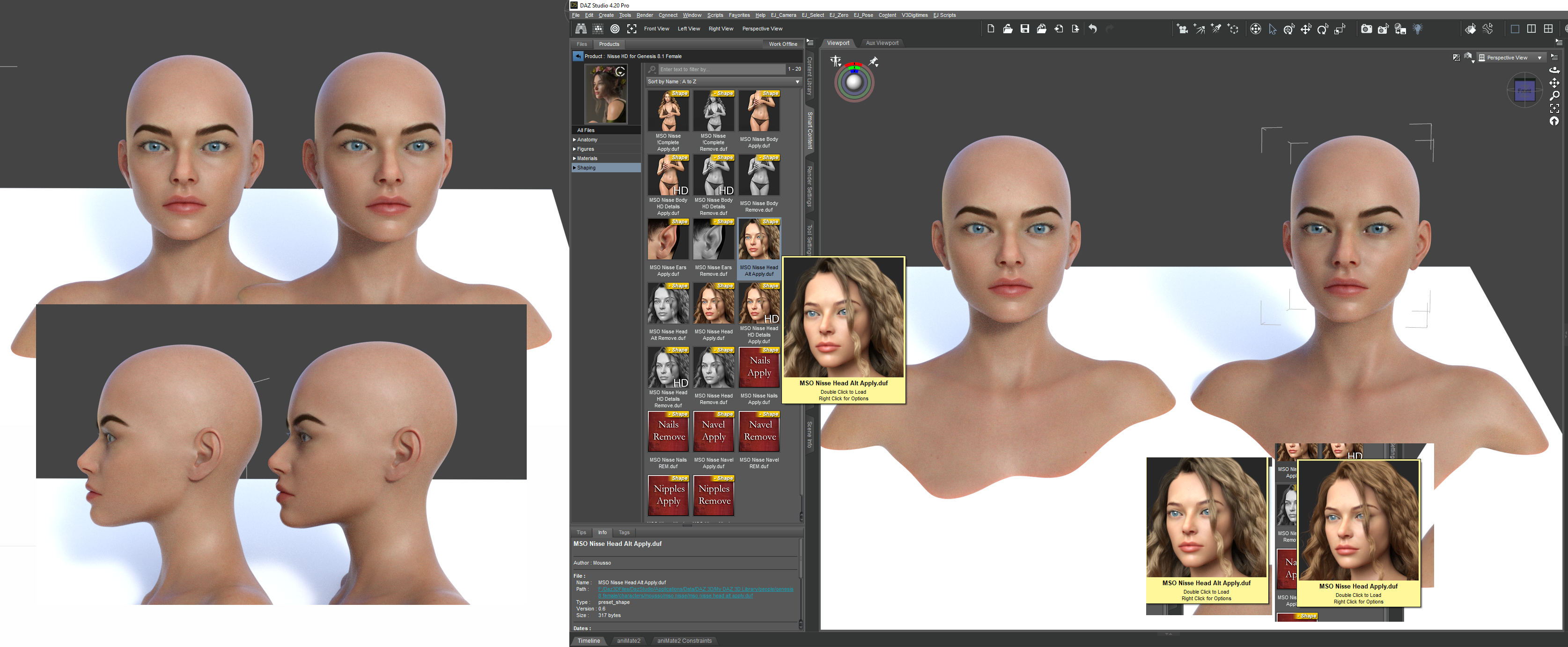Open the Sort by Name dropdown
1568x647 pixels.
723,81
